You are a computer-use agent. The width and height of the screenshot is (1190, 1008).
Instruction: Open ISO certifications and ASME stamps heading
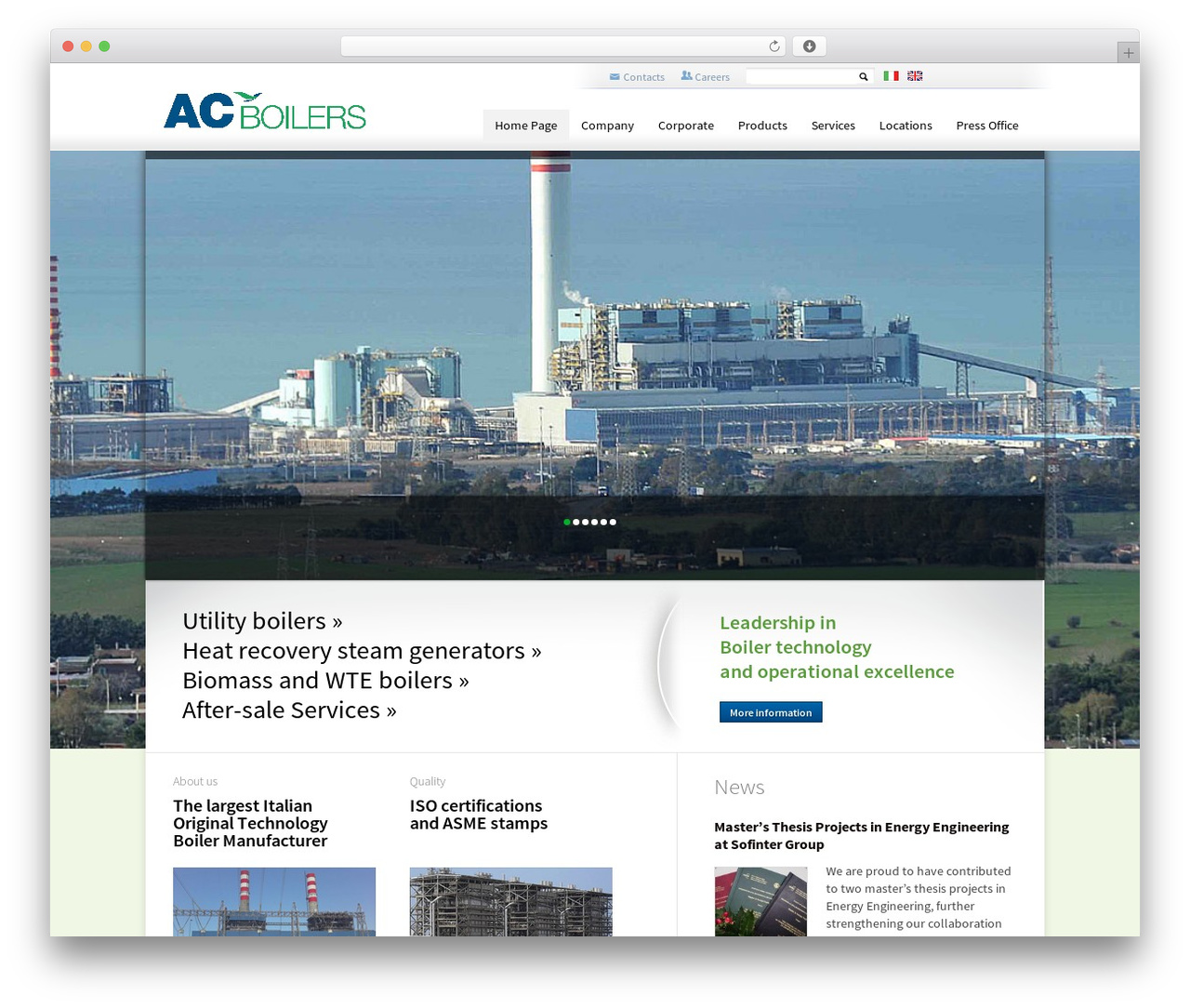coord(479,815)
